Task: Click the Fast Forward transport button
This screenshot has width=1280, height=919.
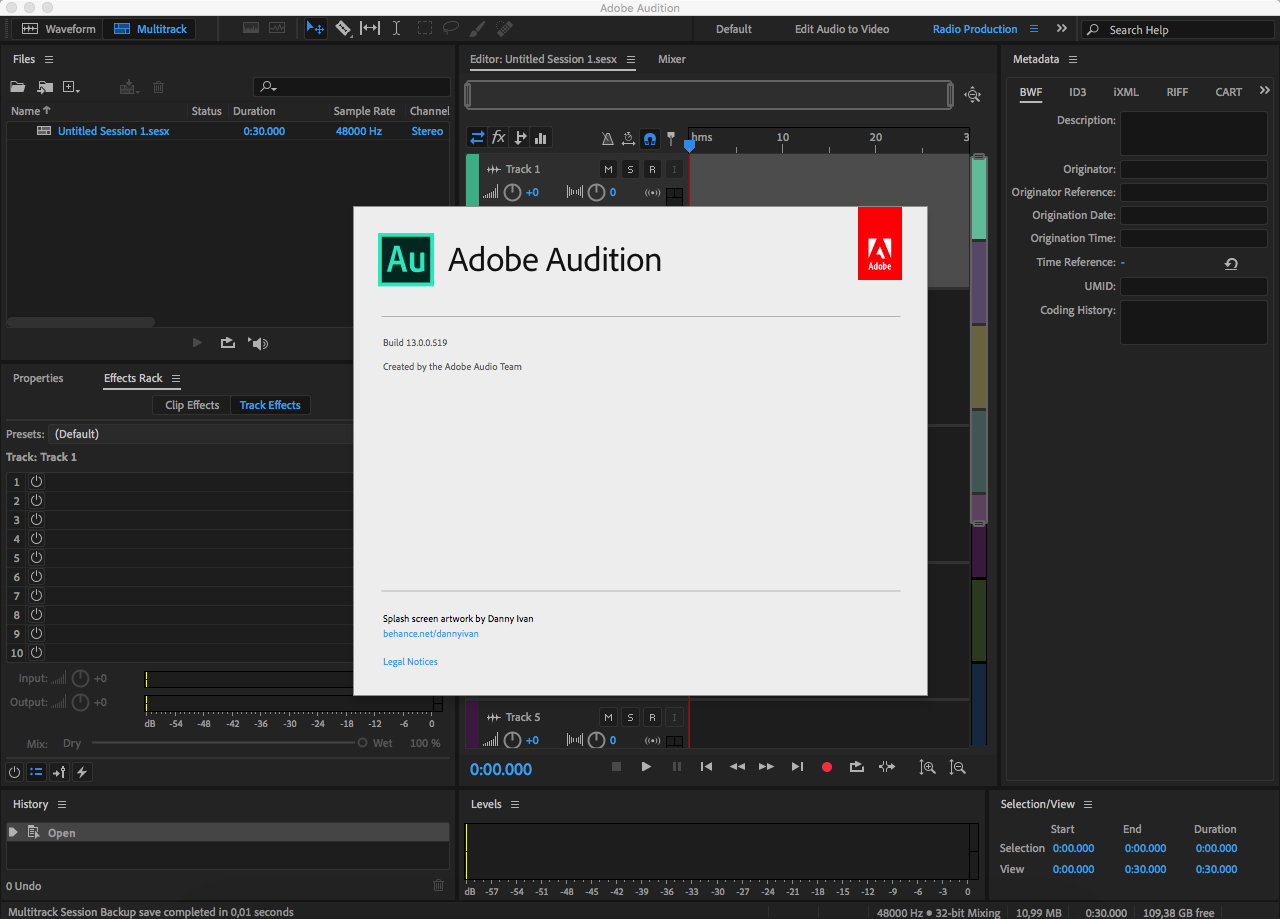Action: click(766, 767)
